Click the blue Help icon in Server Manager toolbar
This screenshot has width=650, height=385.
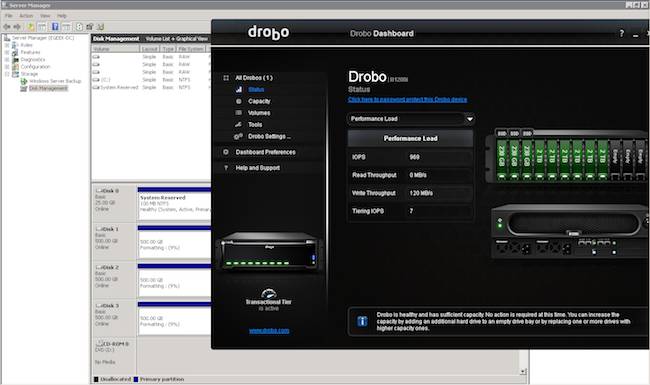[55, 27]
